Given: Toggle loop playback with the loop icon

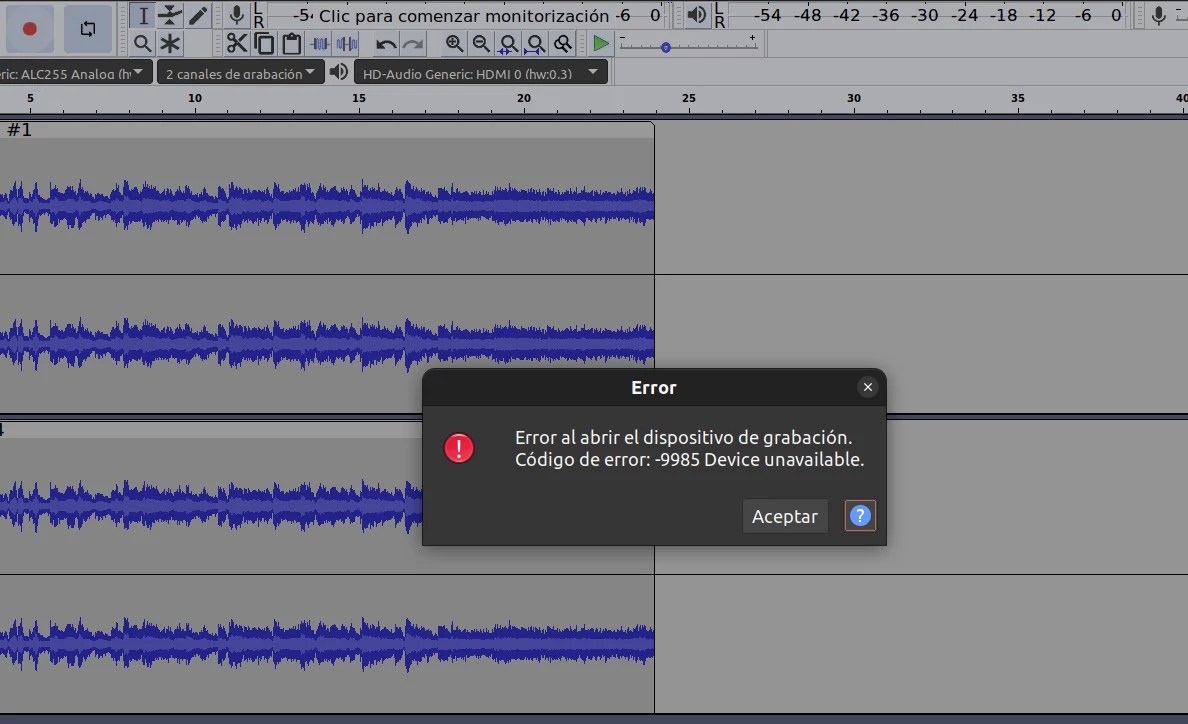Looking at the screenshot, I should [x=88, y=28].
